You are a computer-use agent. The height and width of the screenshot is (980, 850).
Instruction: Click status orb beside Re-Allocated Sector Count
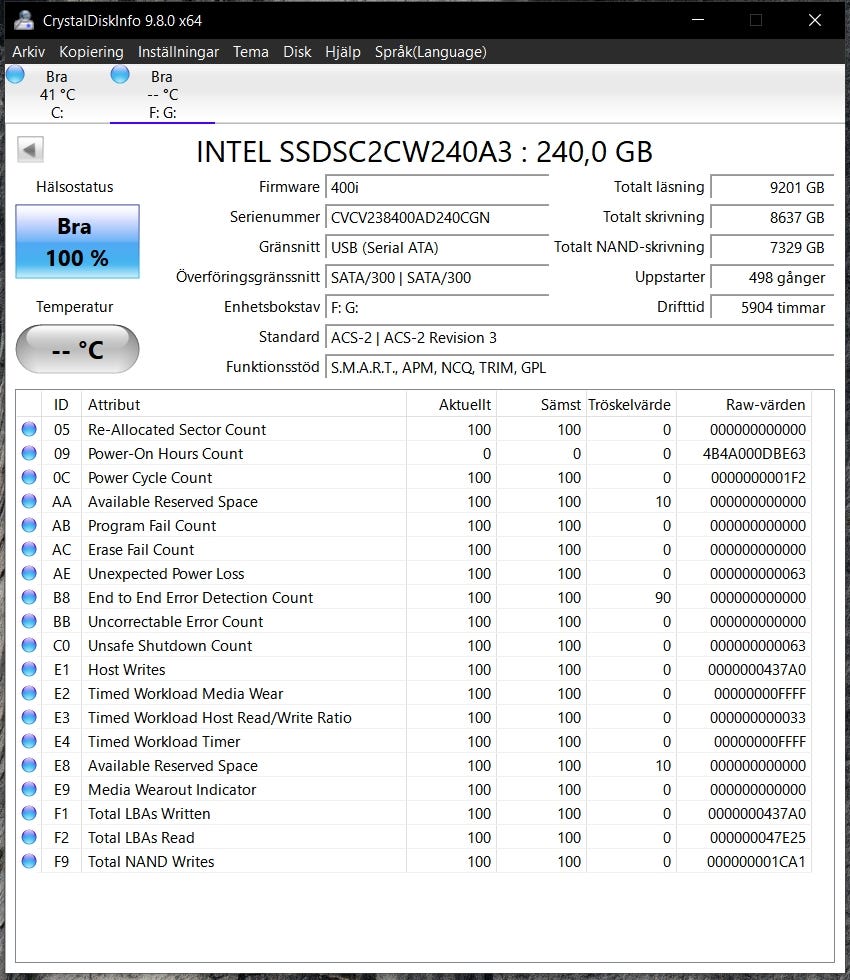tap(29, 430)
